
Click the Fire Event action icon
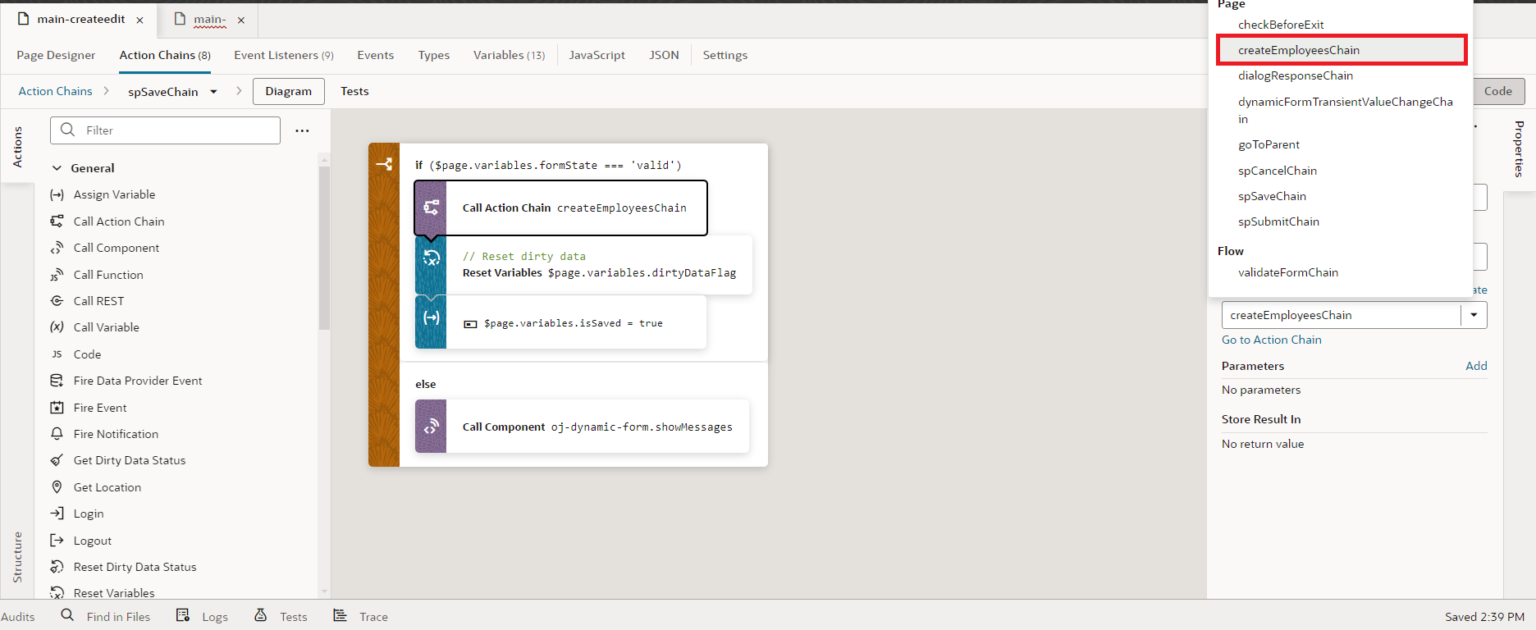[x=57, y=407]
